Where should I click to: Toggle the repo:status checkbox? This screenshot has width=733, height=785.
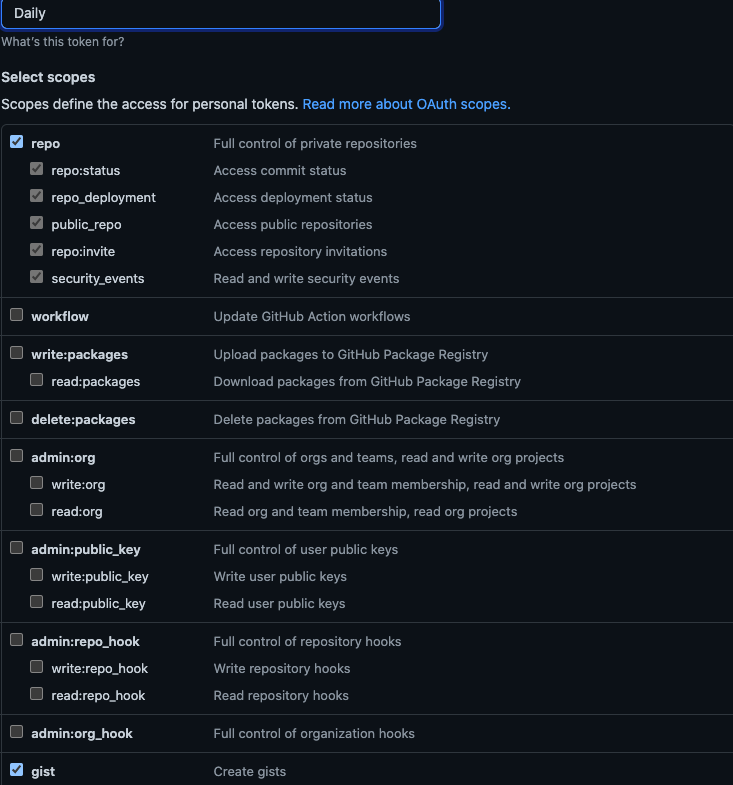click(x=37, y=169)
